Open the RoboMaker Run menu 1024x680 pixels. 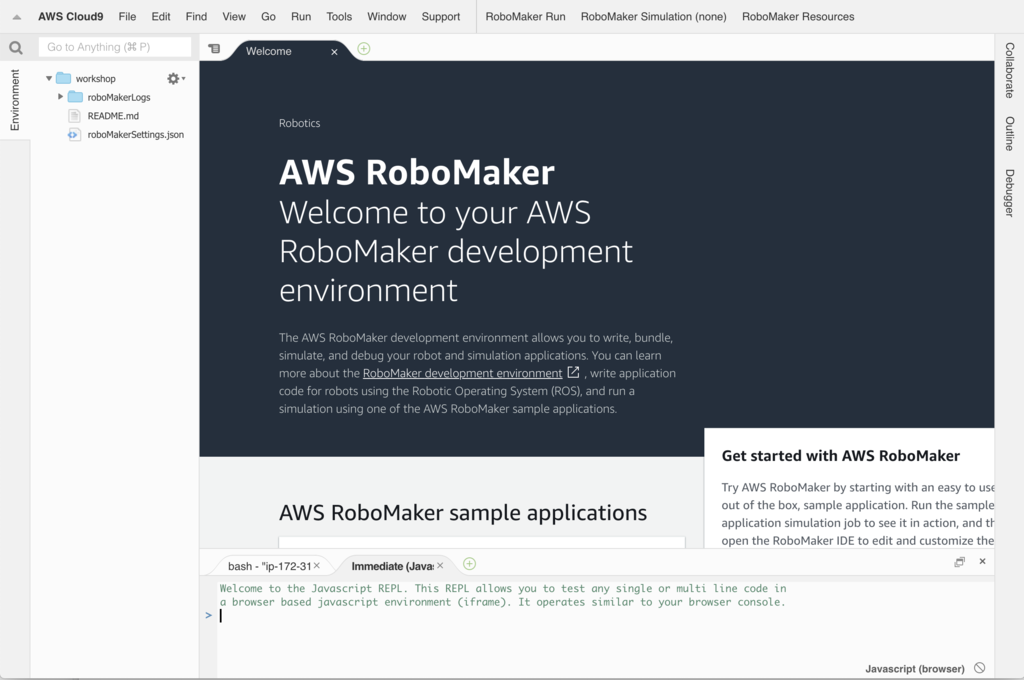[526, 17]
